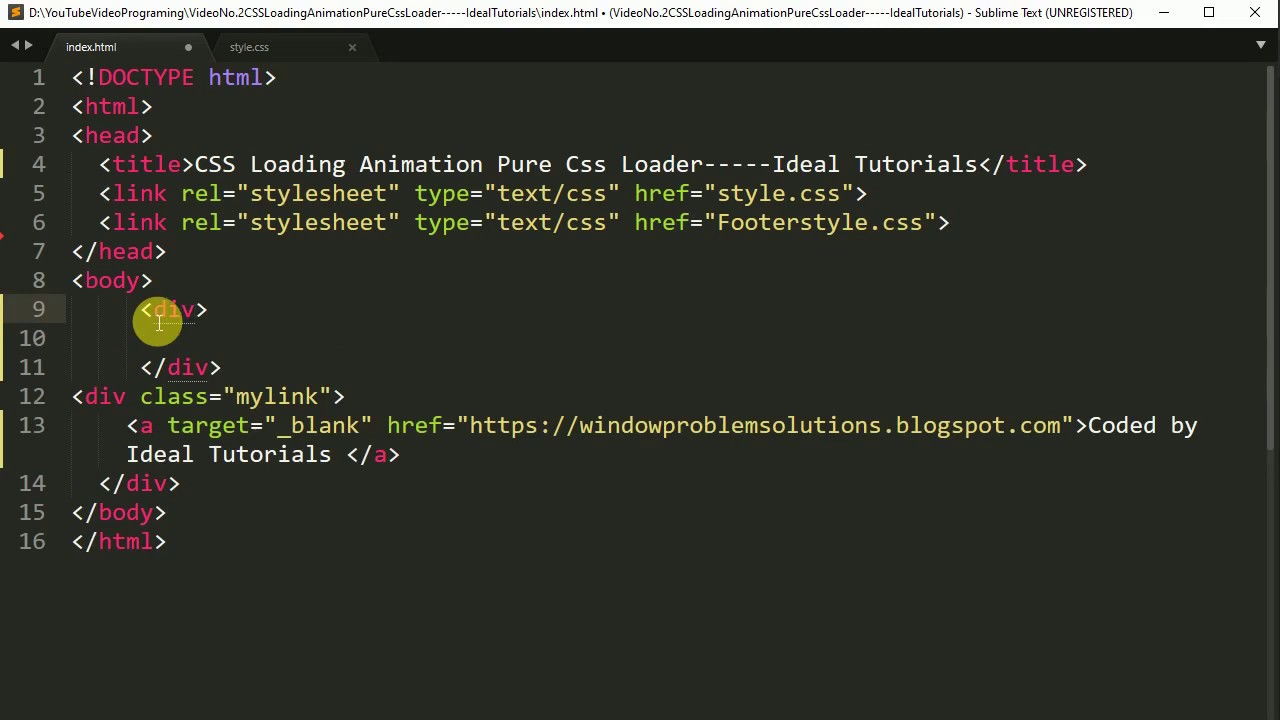Switch to the index.html tab

pyautogui.click(x=91, y=47)
